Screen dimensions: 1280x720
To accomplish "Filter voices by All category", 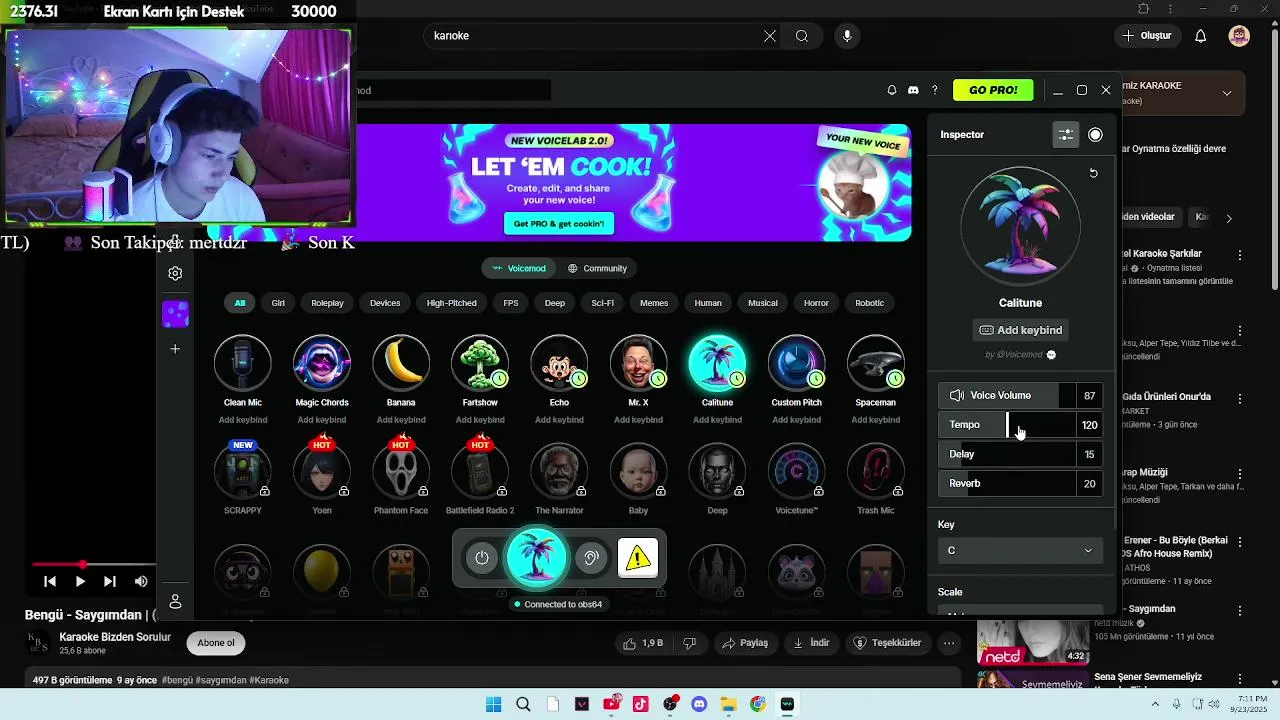I will (240, 303).
